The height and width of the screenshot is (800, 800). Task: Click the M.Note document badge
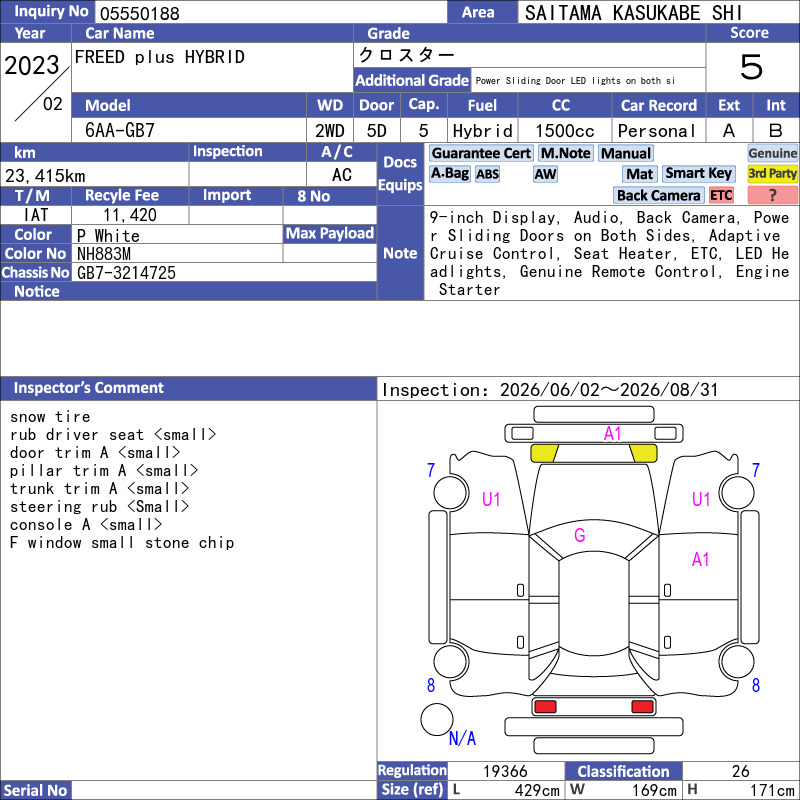pos(565,153)
